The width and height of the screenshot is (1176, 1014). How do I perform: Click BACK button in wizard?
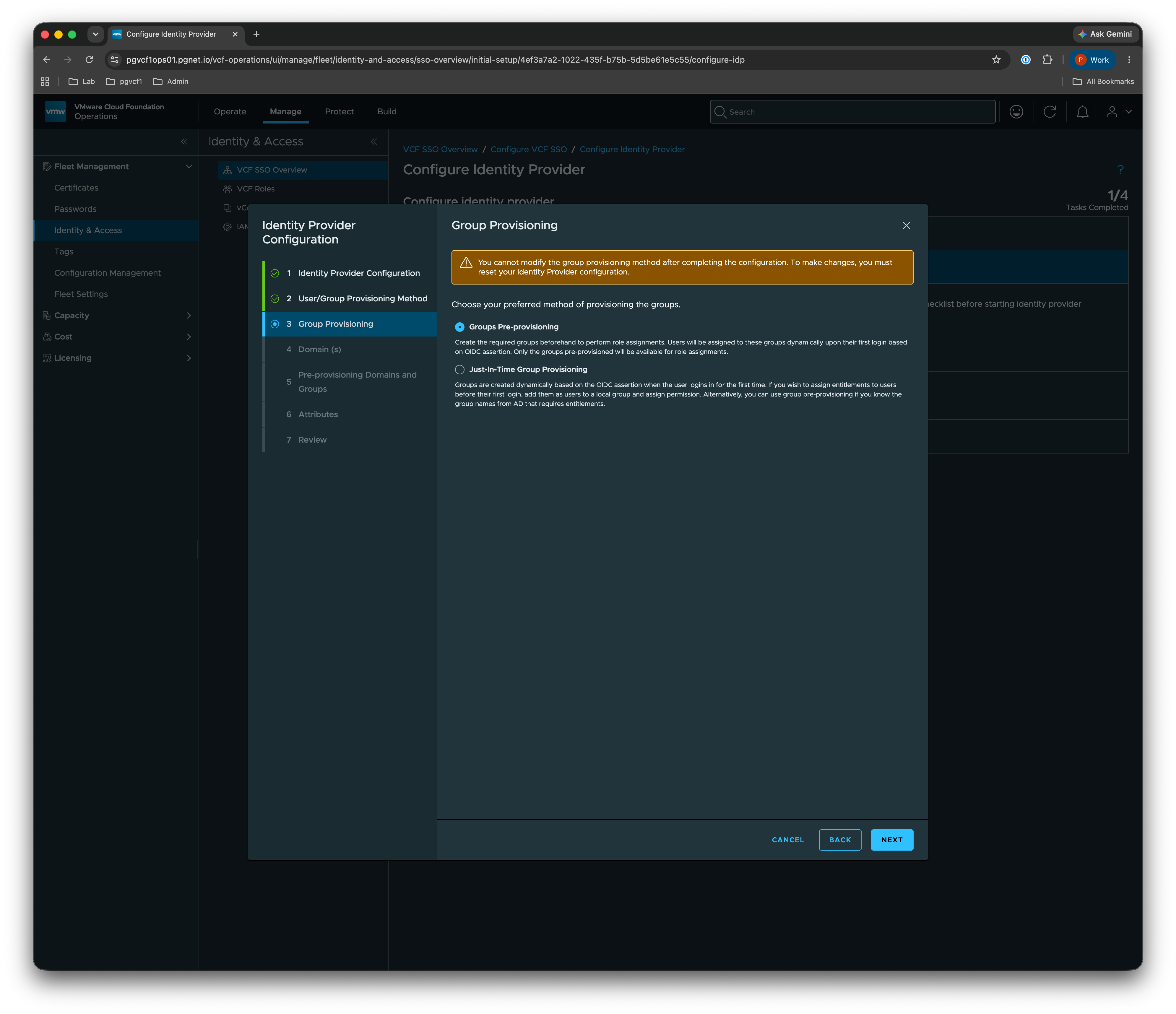tap(839, 840)
